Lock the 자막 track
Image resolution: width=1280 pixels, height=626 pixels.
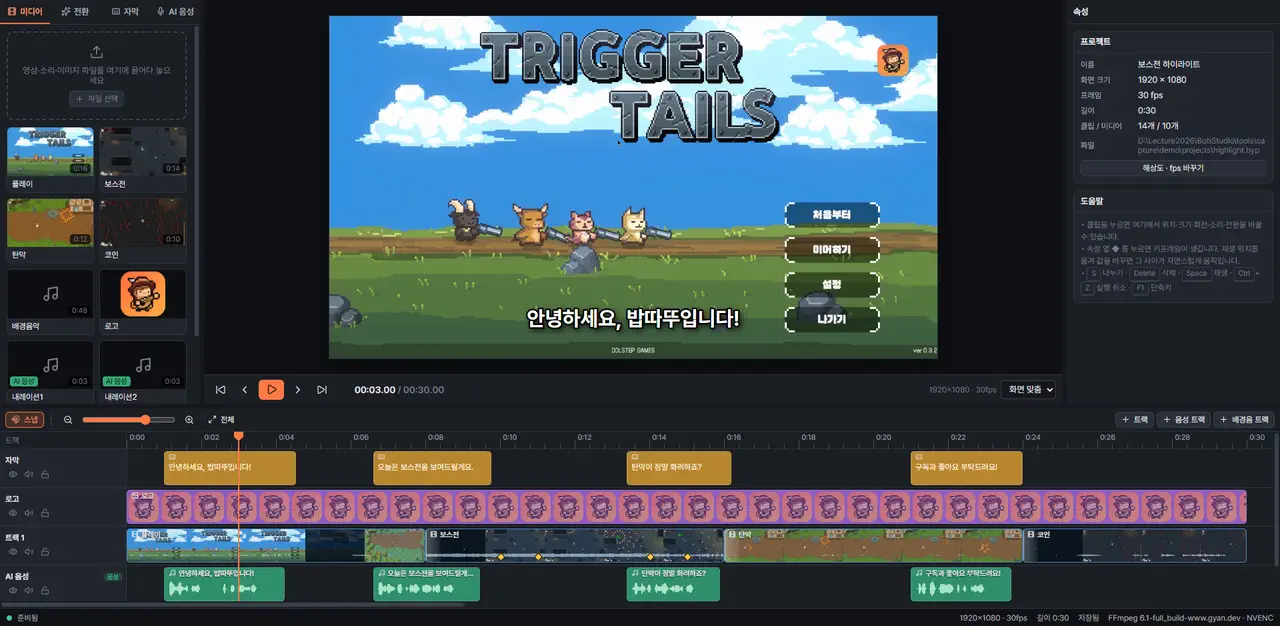point(45,474)
